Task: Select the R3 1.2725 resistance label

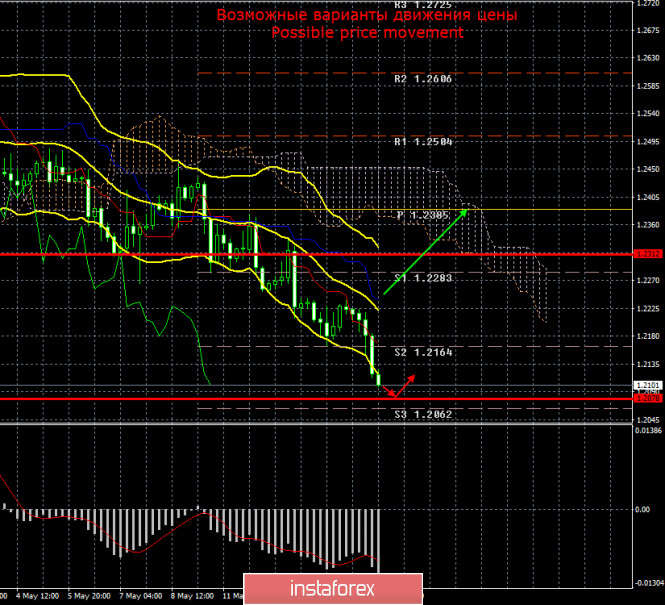Action: tap(423, 5)
